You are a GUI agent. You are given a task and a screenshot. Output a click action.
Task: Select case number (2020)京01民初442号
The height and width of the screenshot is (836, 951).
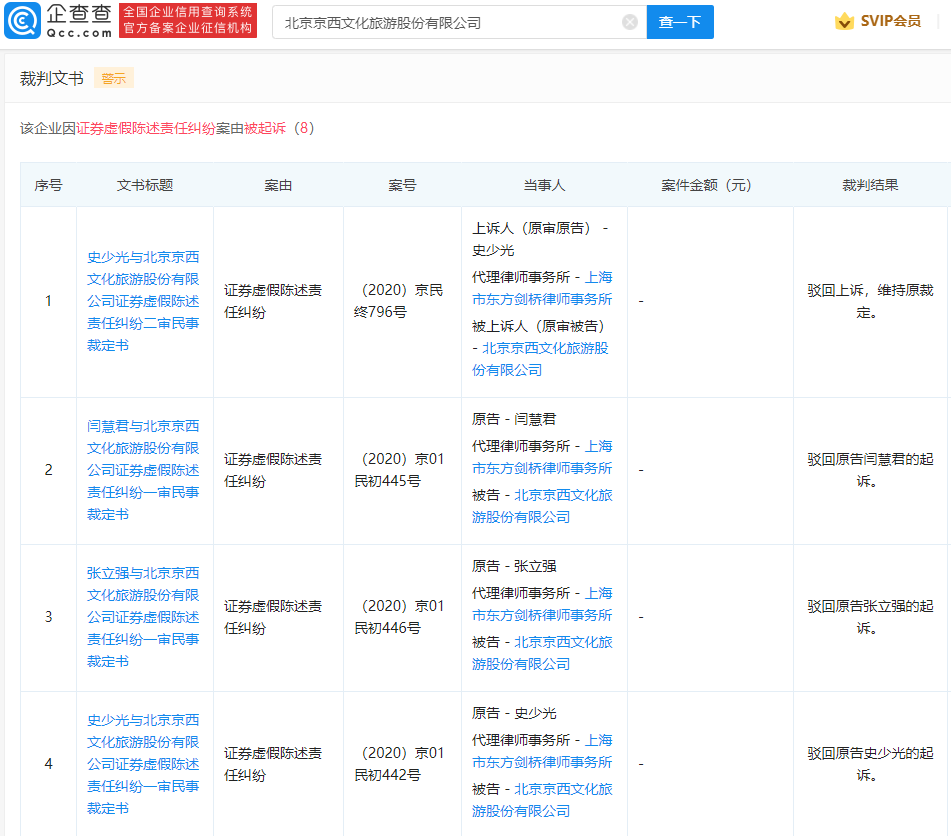(399, 764)
